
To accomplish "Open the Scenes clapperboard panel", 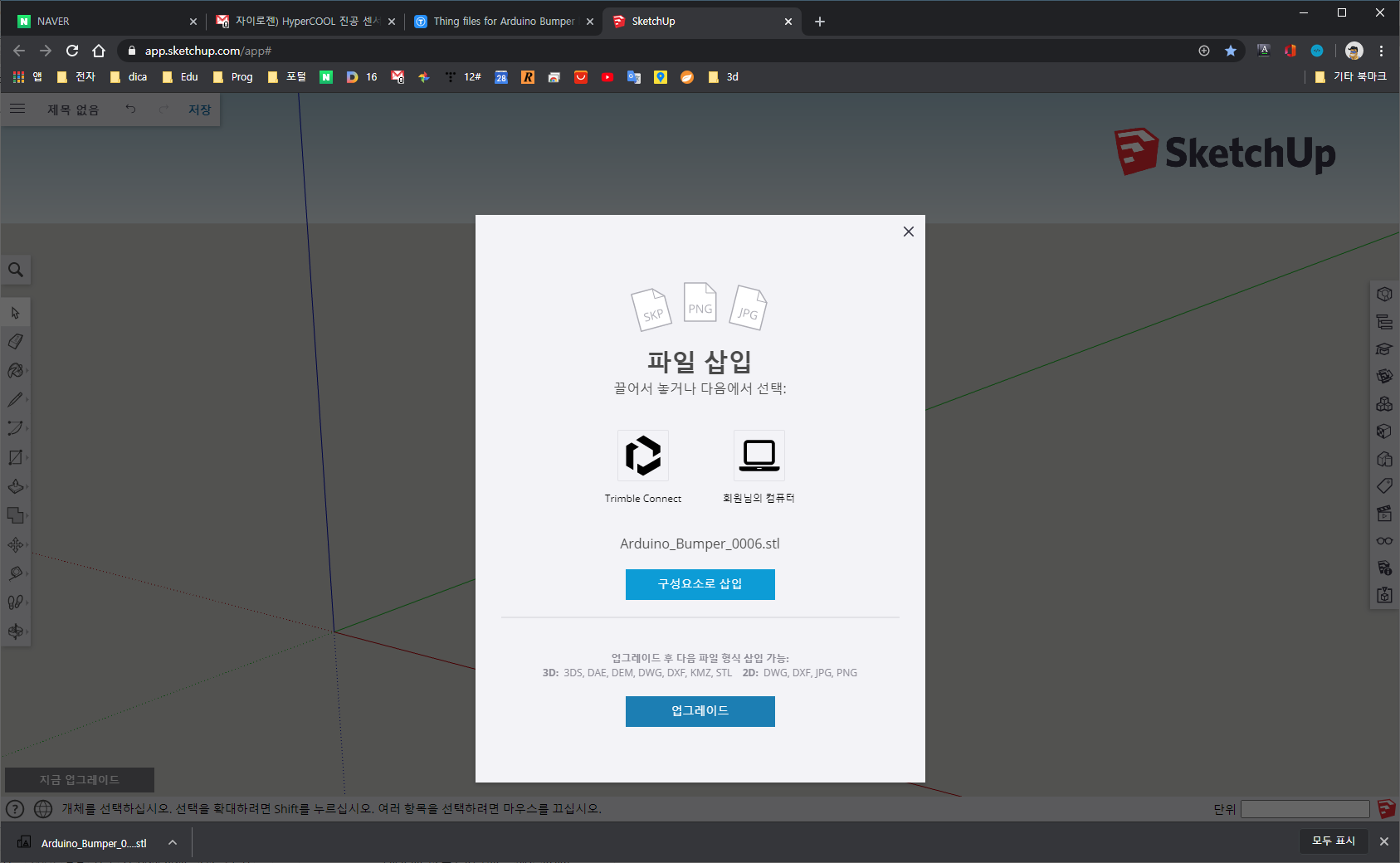I will click(1384, 514).
